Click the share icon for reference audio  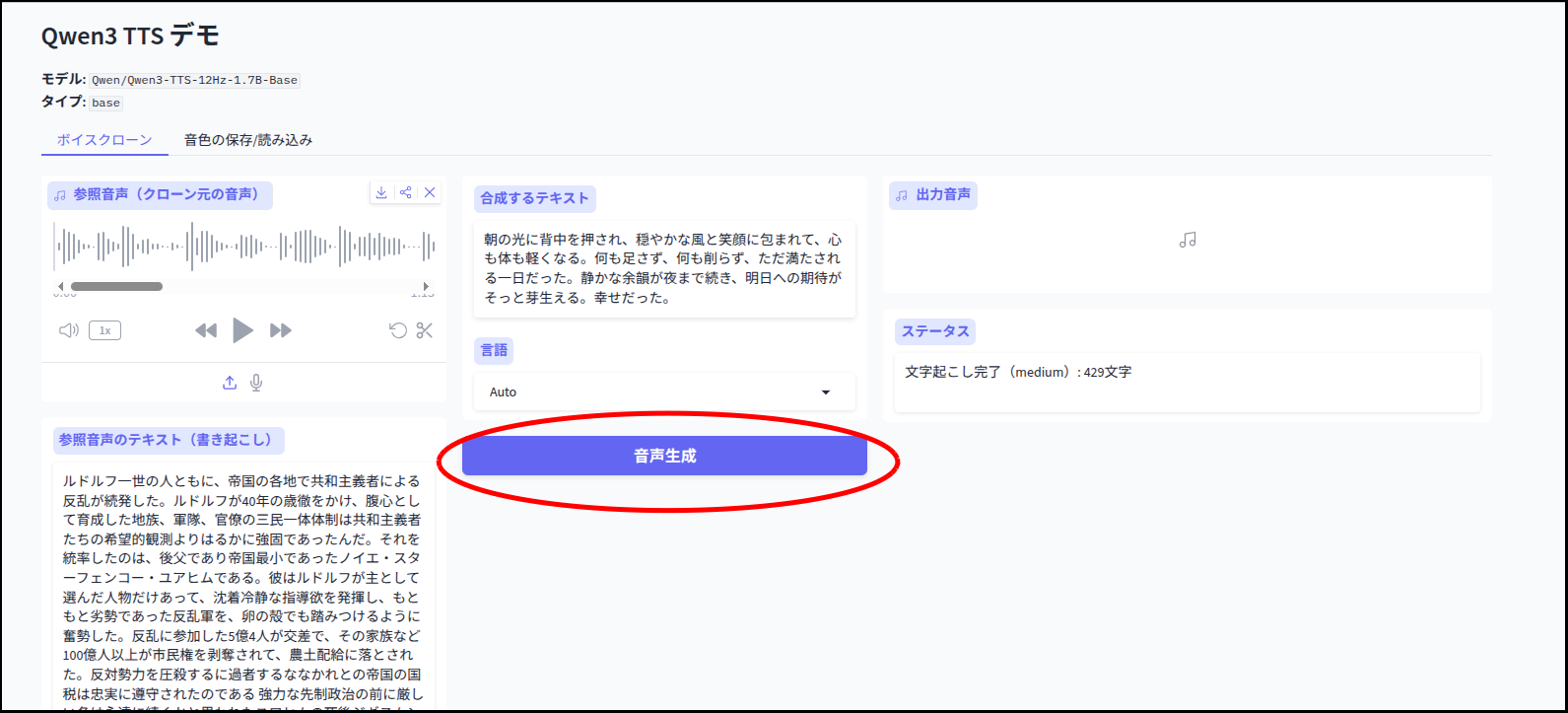[x=406, y=192]
